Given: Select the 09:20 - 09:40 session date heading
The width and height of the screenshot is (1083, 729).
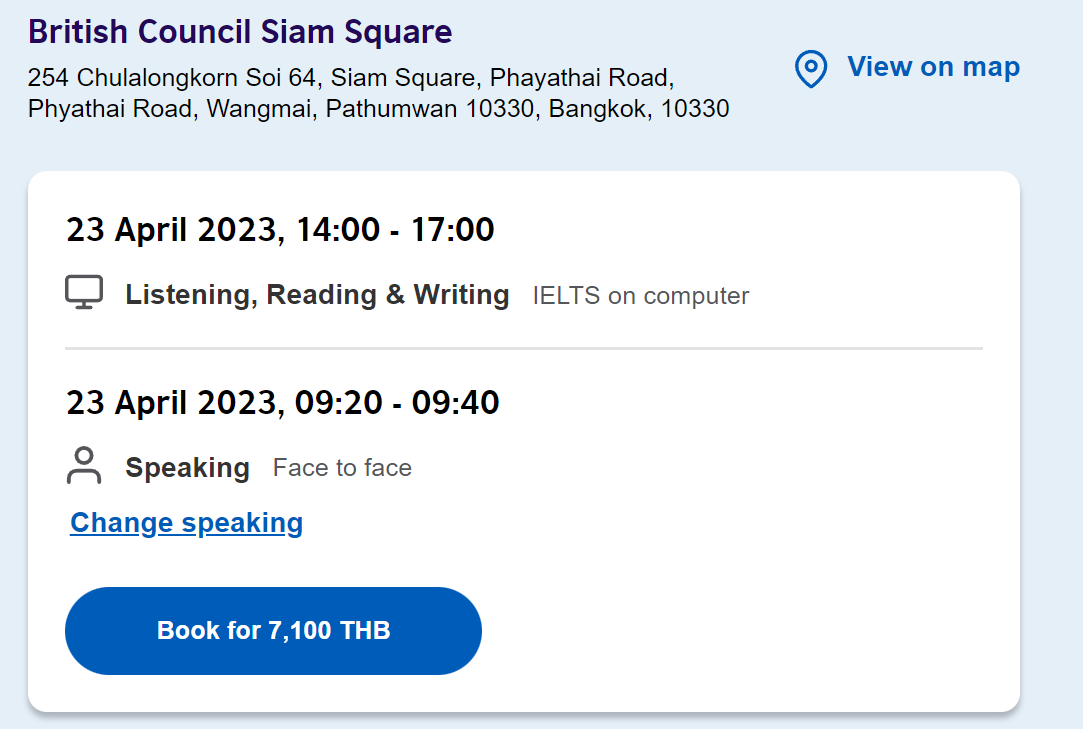Looking at the screenshot, I should point(282,402).
